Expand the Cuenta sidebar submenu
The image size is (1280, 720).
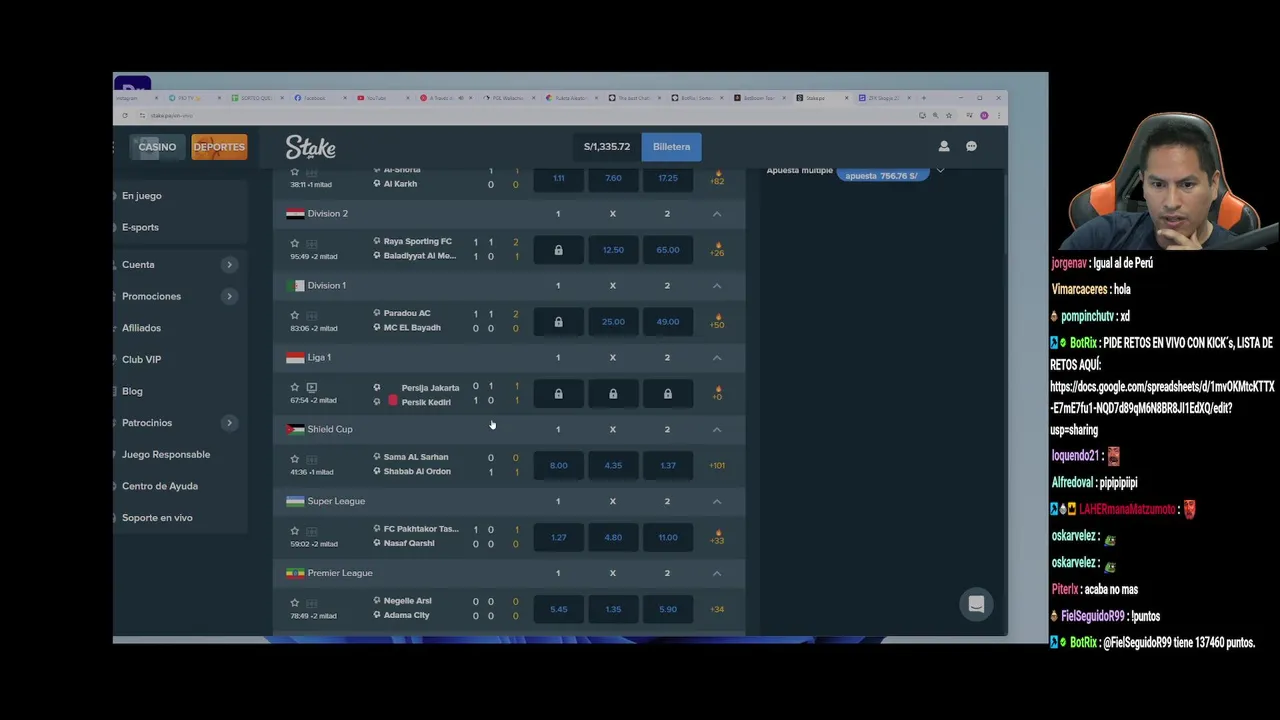pos(229,265)
